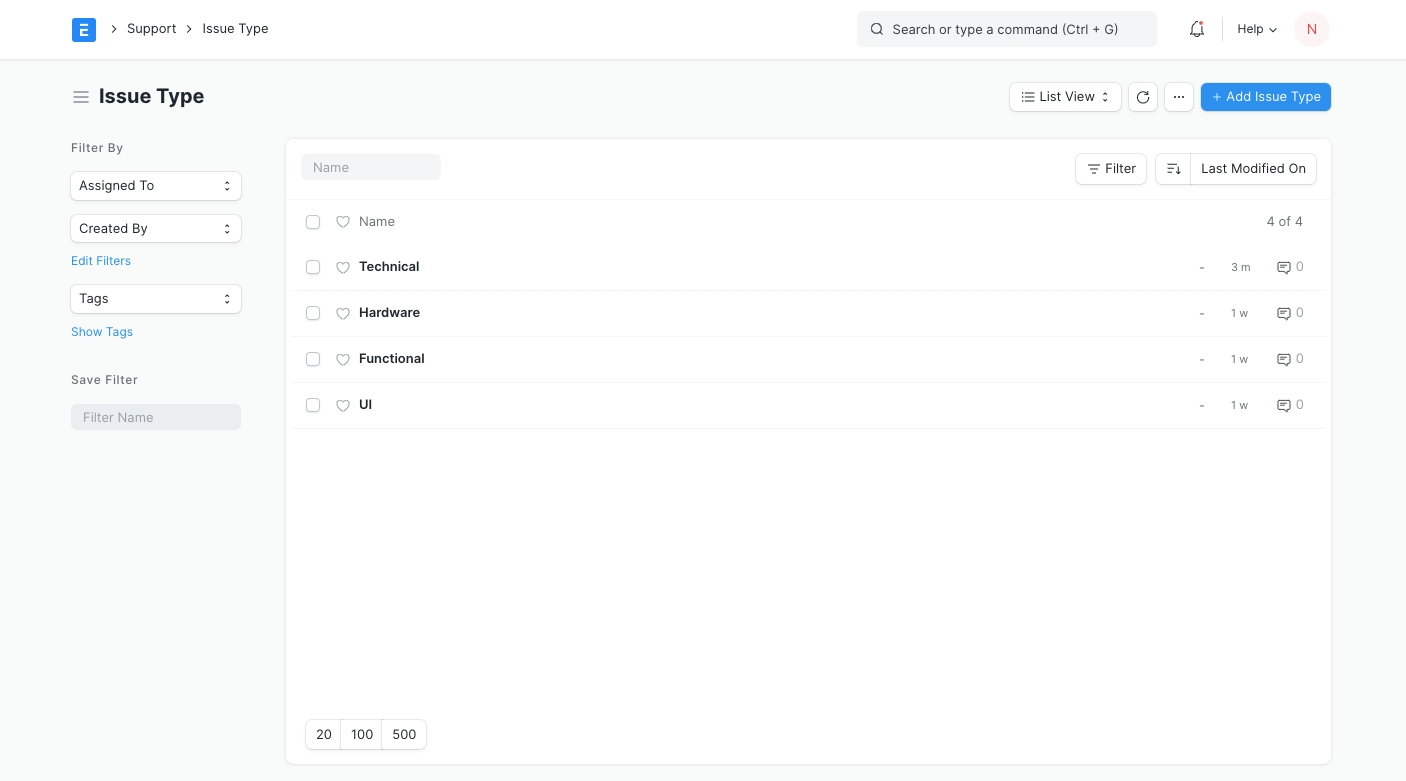Open the Help menu
This screenshot has height=781, width=1406.
(1257, 30)
